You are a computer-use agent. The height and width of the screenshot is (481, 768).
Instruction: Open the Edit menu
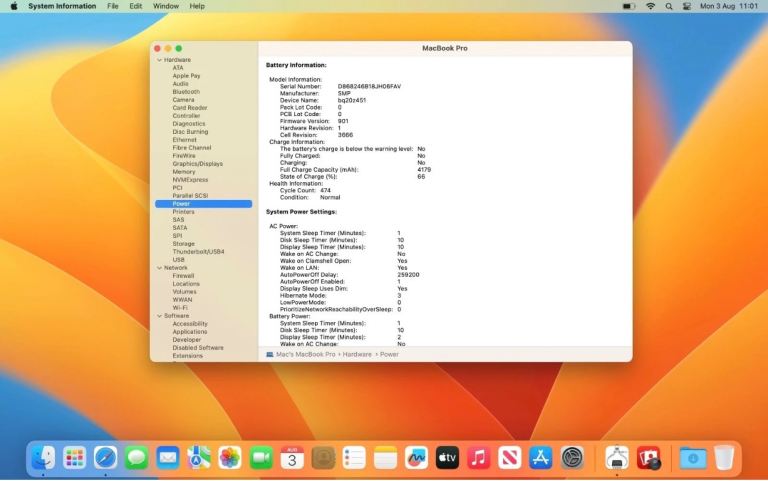click(x=136, y=6)
